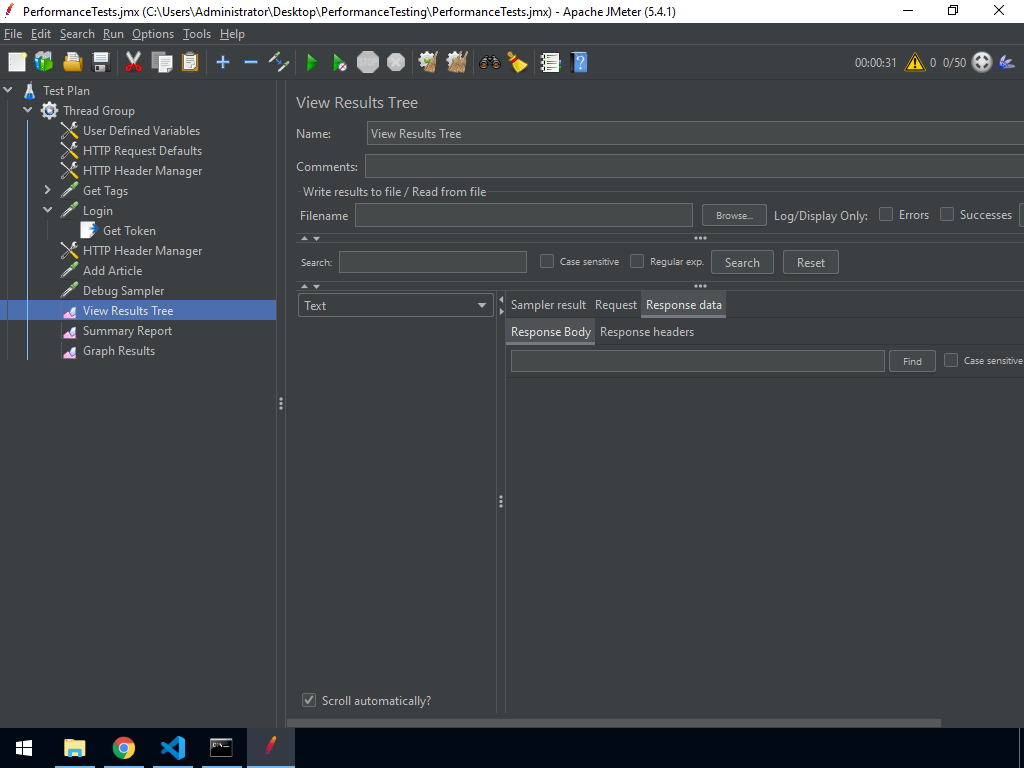This screenshot has height=768, width=1024.
Task: Open the Function Helper list icon
Action: [550, 62]
